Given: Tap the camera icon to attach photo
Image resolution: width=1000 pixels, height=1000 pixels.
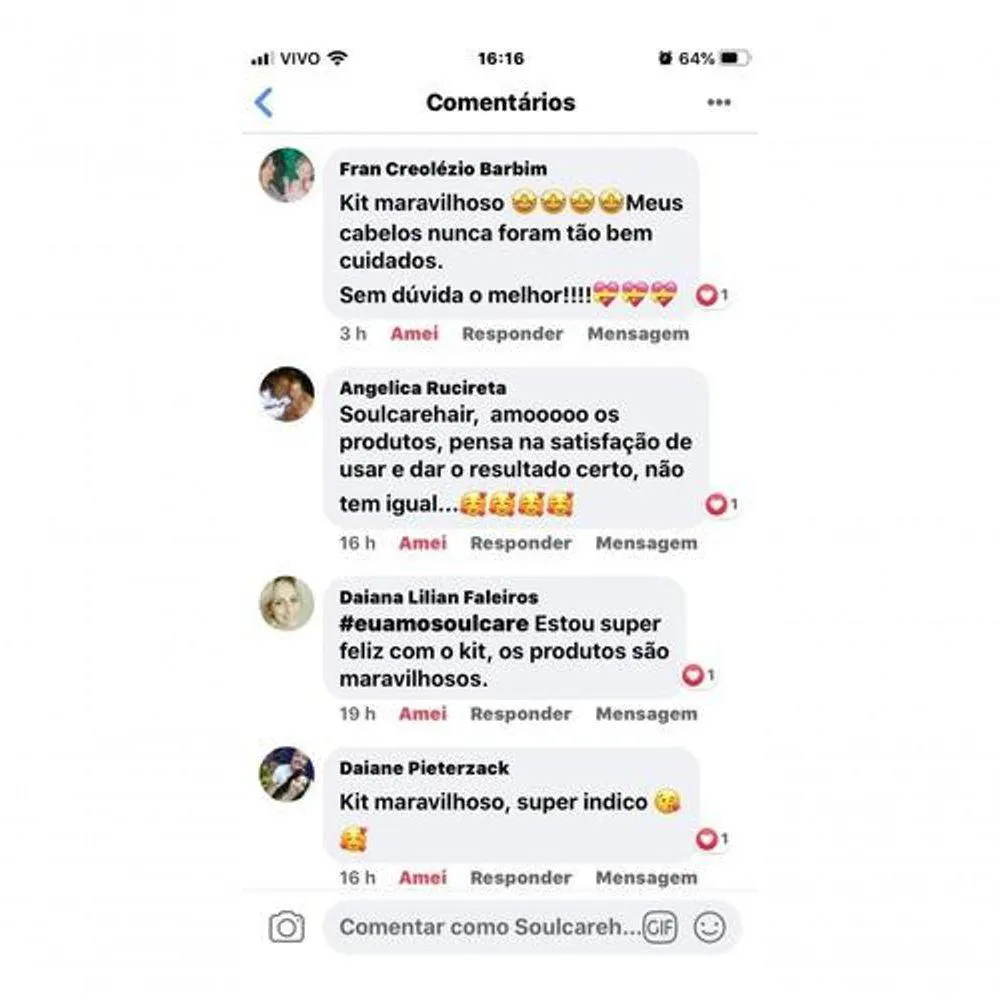Looking at the screenshot, I should click(286, 927).
